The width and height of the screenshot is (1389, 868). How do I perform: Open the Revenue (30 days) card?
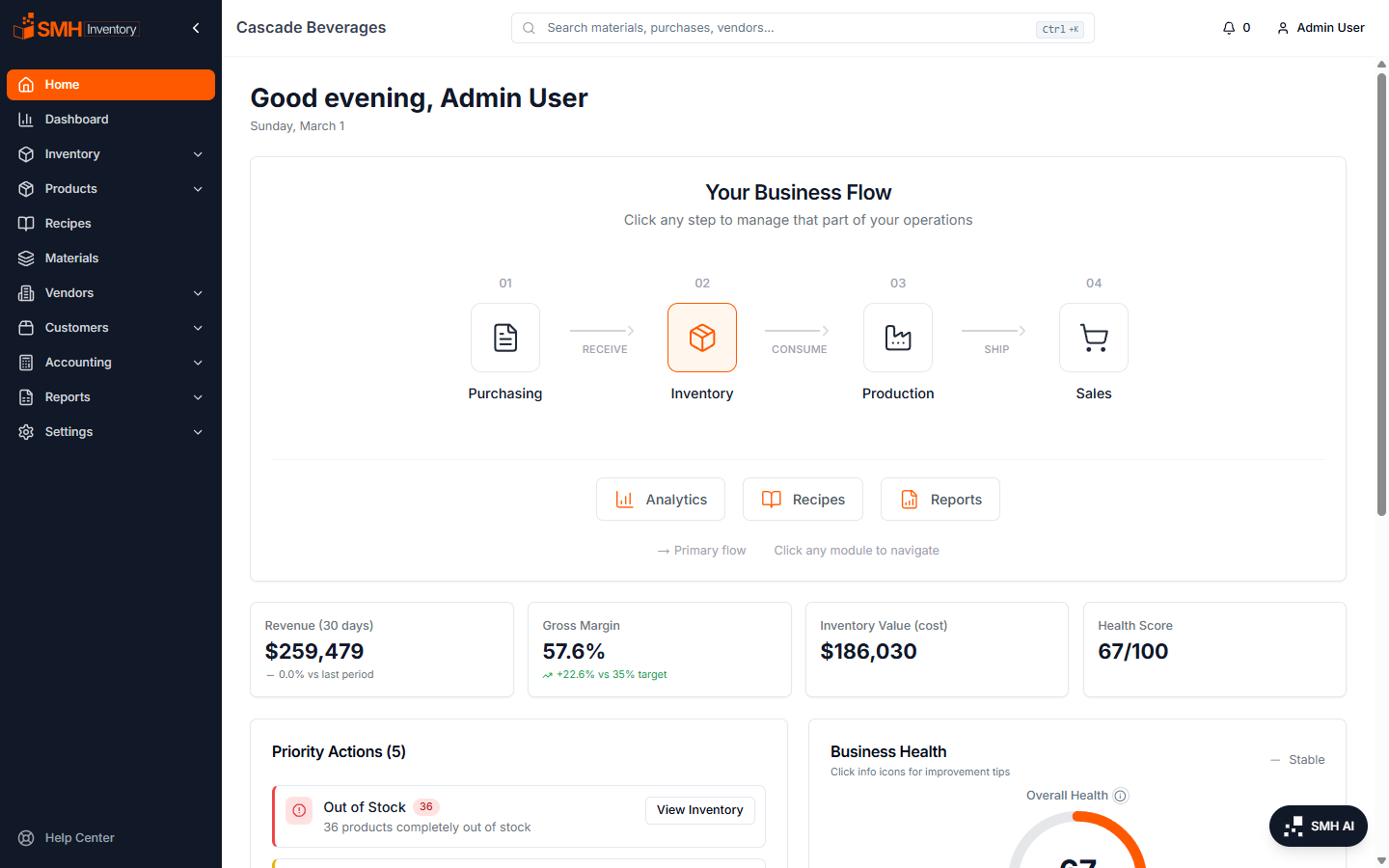point(382,650)
